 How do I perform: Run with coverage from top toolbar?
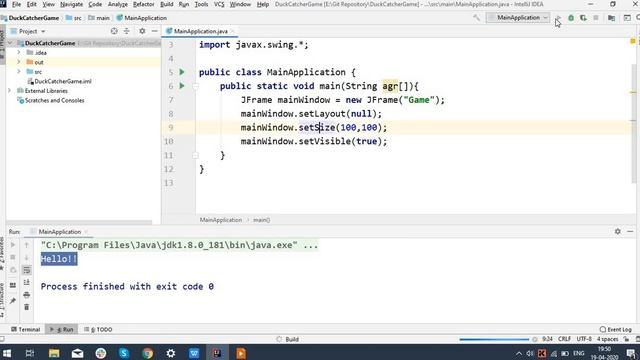point(583,18)
